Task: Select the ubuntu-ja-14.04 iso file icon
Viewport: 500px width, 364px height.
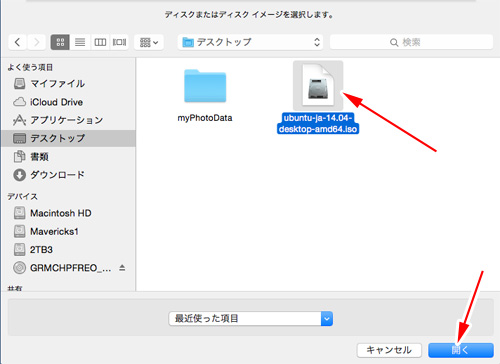Action: [318, 86]
